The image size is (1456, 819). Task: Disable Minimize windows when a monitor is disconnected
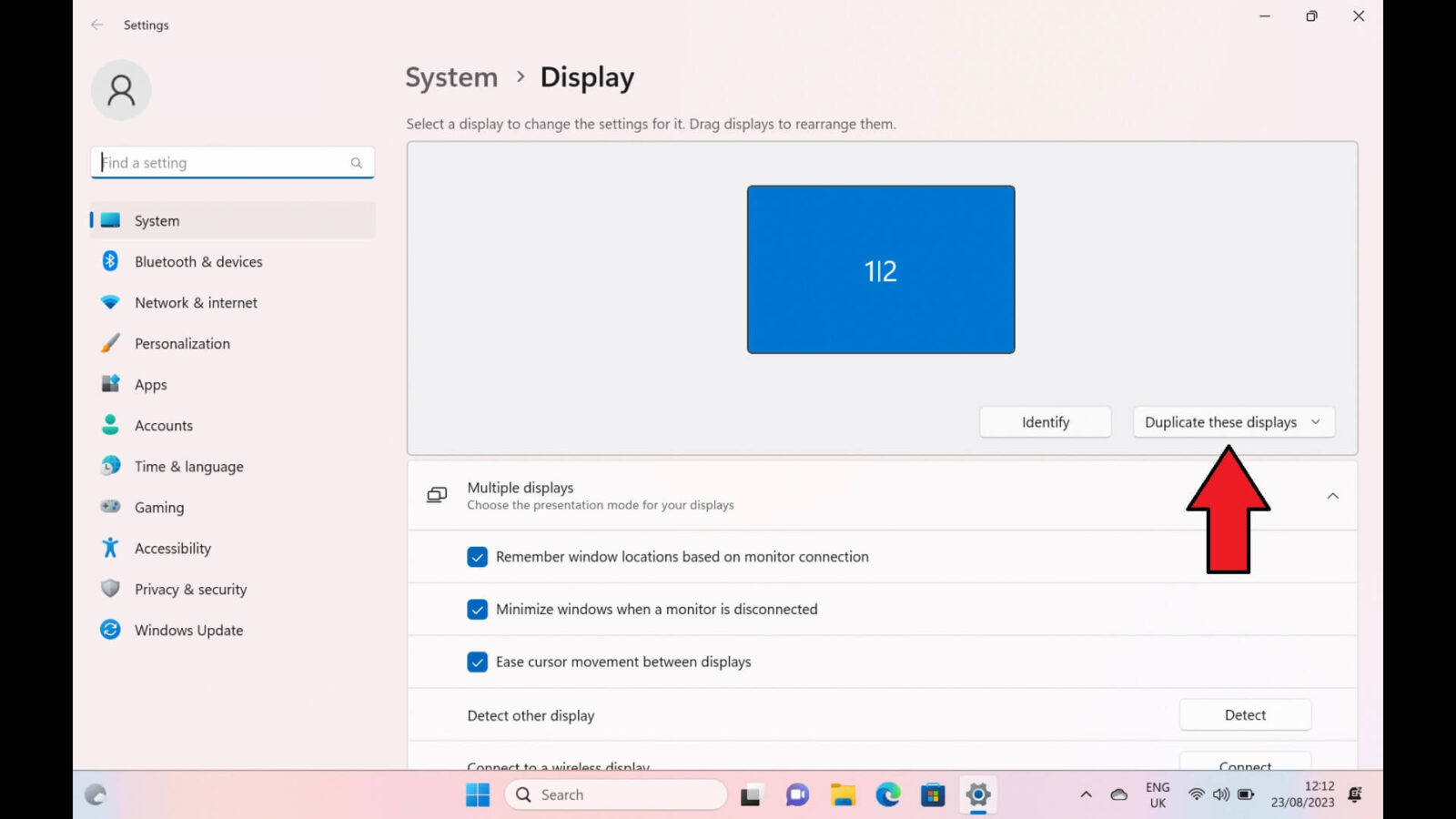point(478,609)
